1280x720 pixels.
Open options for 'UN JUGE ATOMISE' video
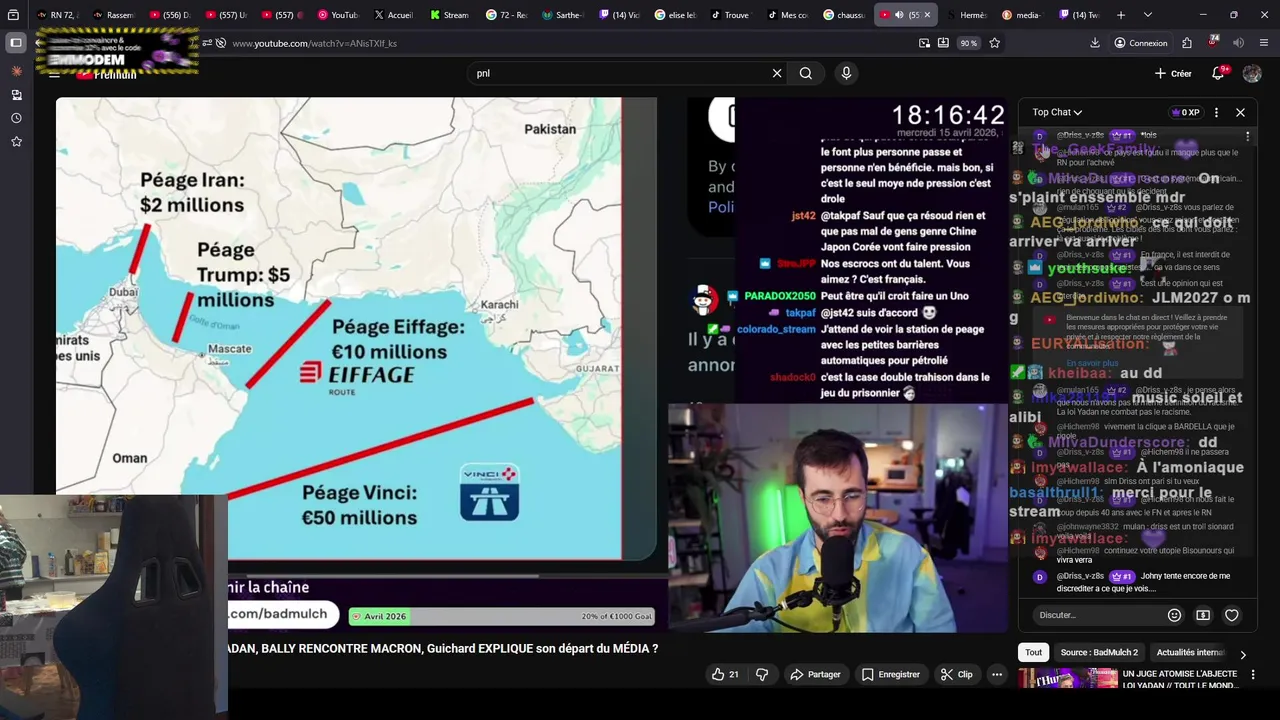(x=1253, y=675)
